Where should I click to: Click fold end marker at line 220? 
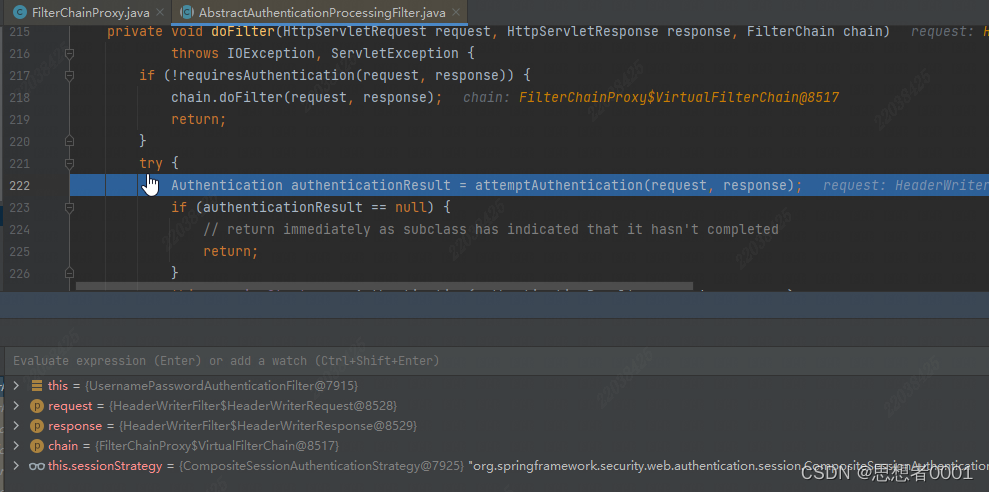tap(69, 141)
